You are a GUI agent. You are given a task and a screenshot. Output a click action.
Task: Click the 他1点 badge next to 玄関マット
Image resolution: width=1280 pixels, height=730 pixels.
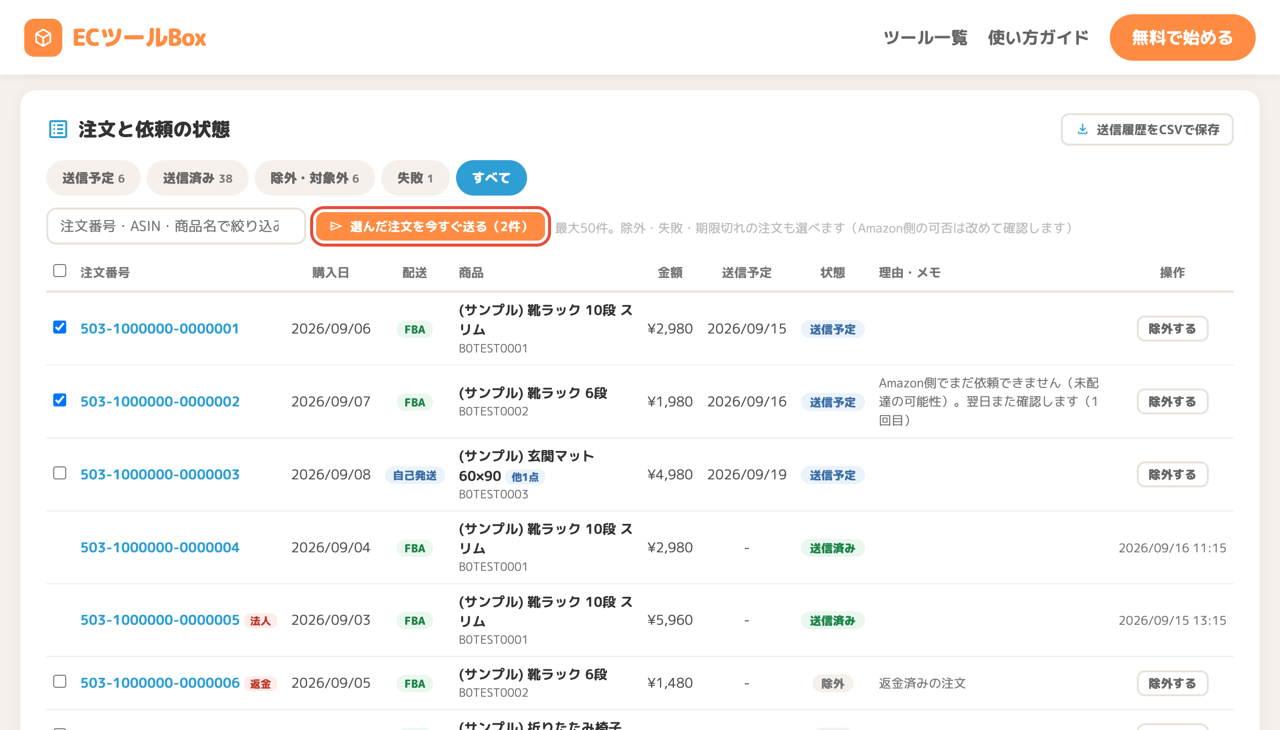click(x=525, y=477)
